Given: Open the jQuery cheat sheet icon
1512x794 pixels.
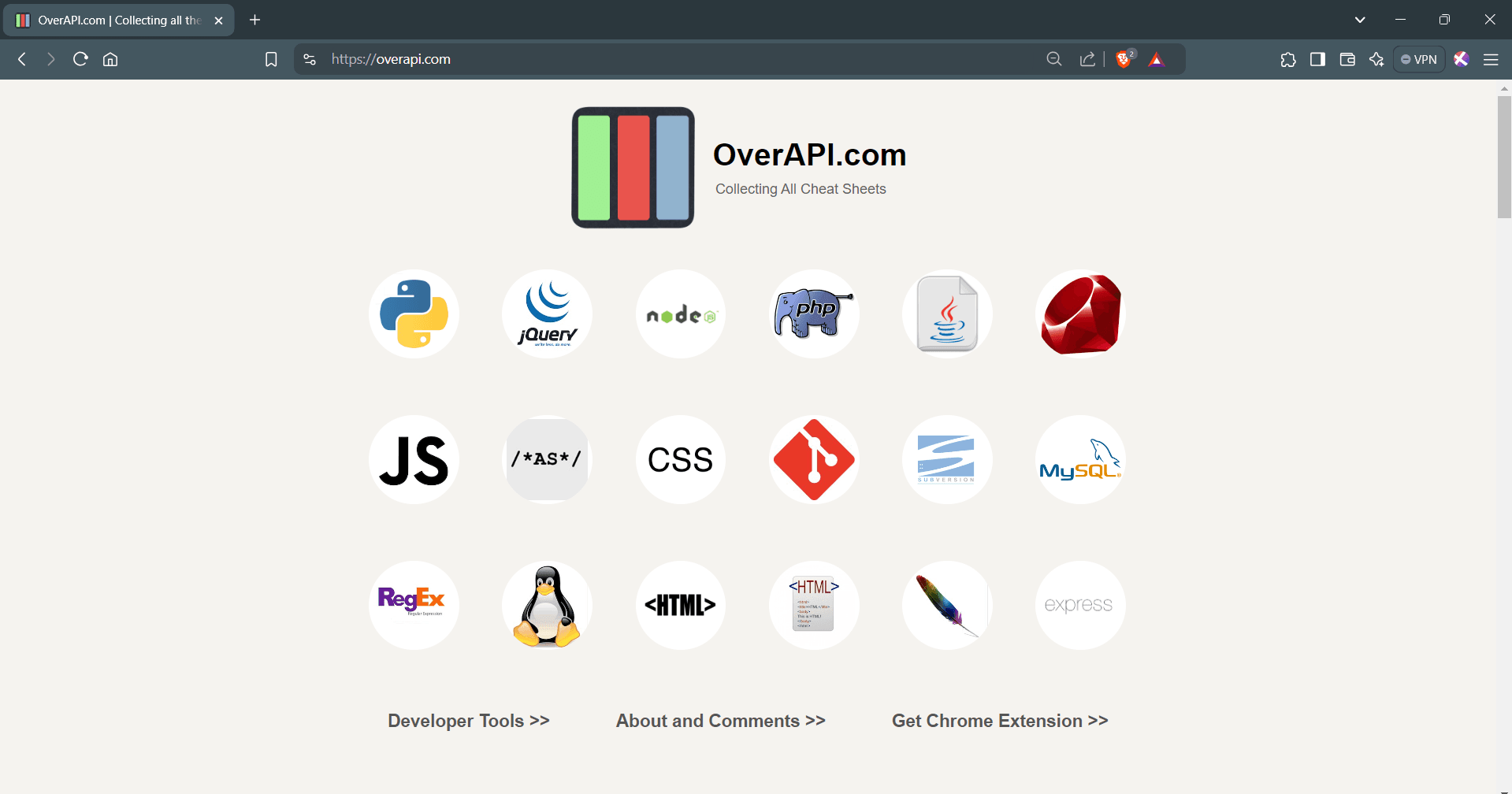Looking at the screenshot, I should 547,314.
